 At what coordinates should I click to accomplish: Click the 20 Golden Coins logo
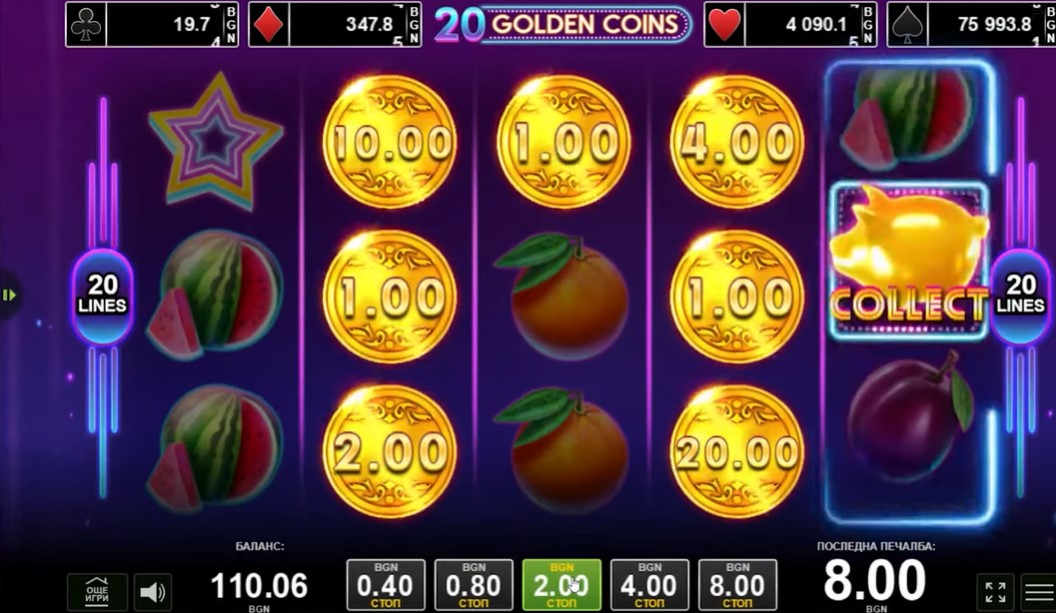click(562, 24)
